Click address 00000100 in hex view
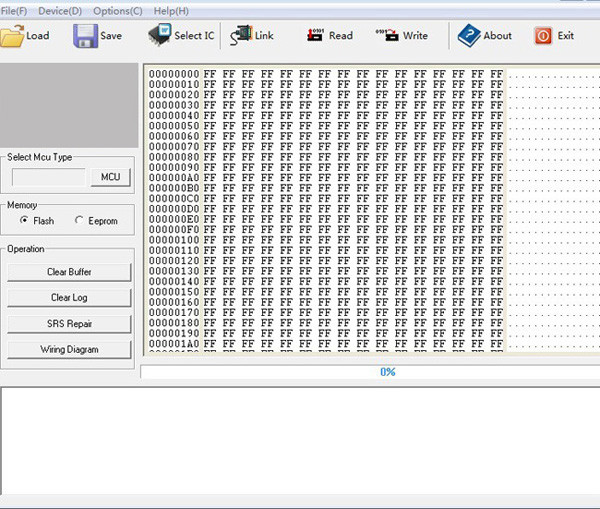Screen dimensions: 600x509 pyautogui.click(x=174, y=240)
